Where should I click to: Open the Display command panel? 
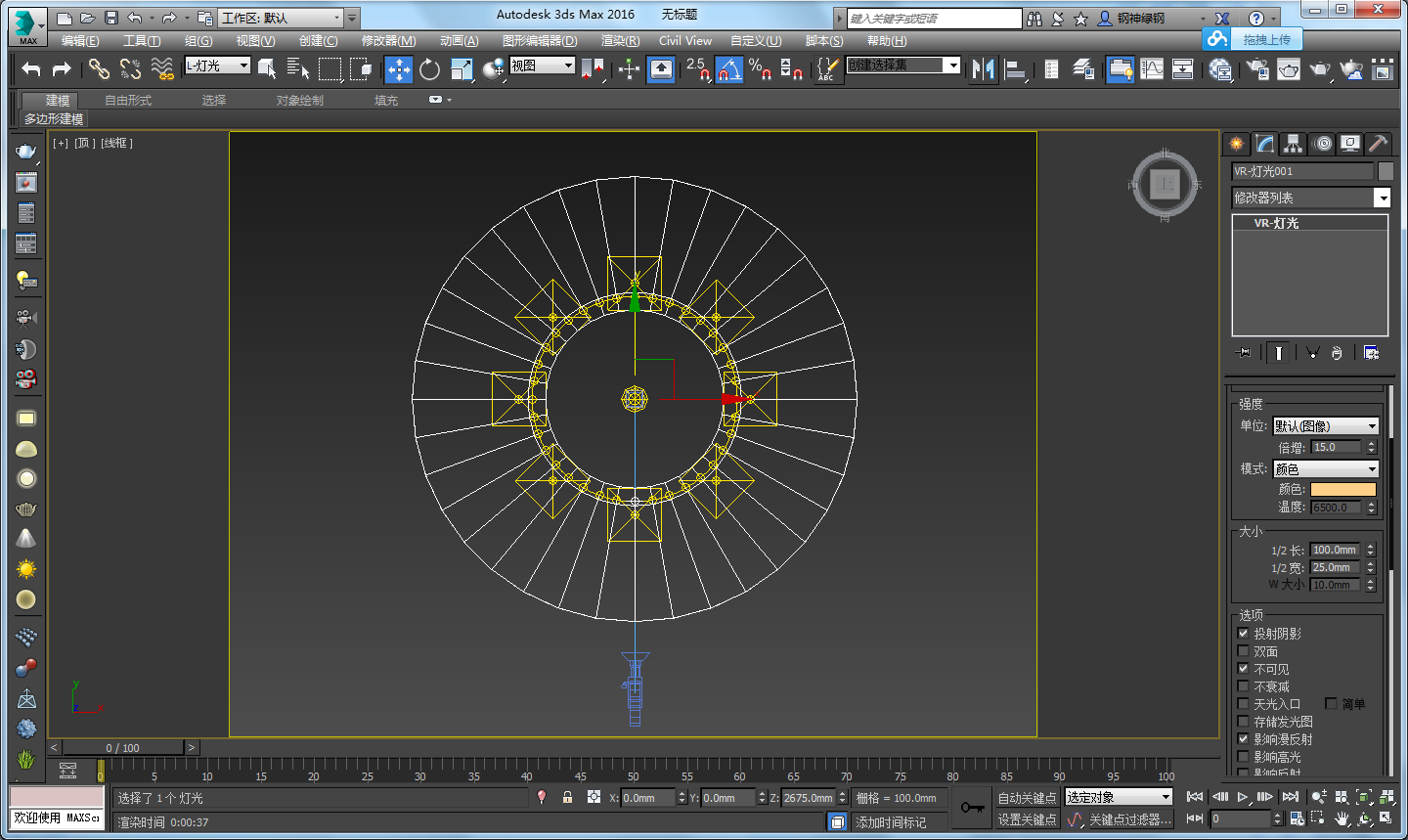tap(1350, 144)
